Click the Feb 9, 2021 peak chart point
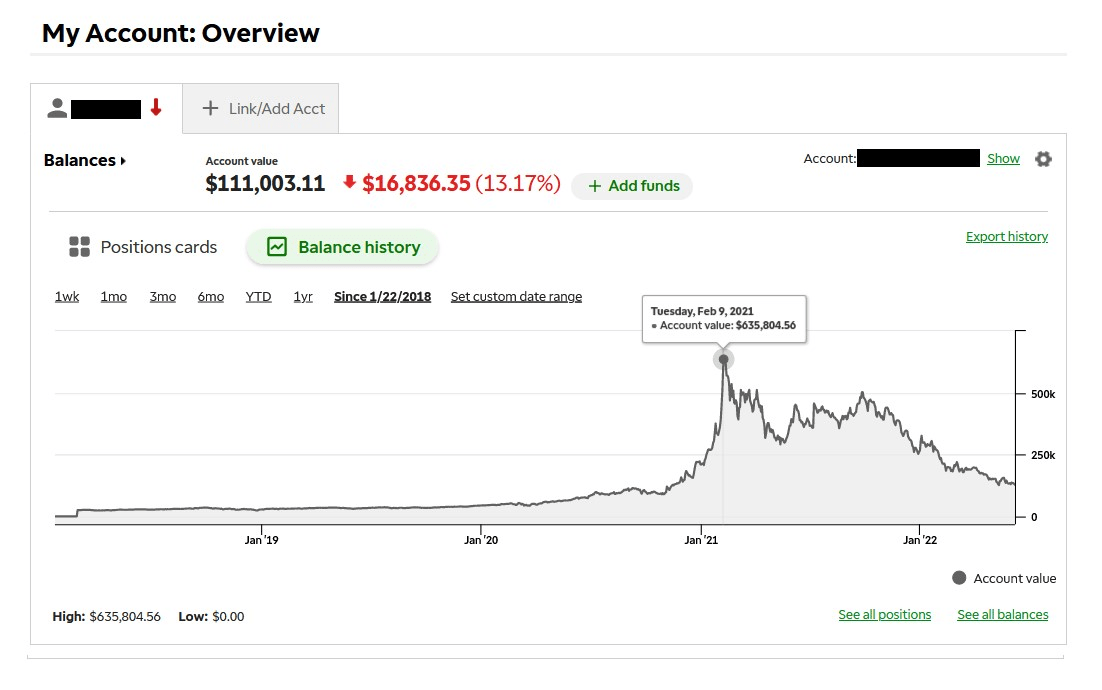Viewport: 1102px width, 690px height. tap(723, 359)
